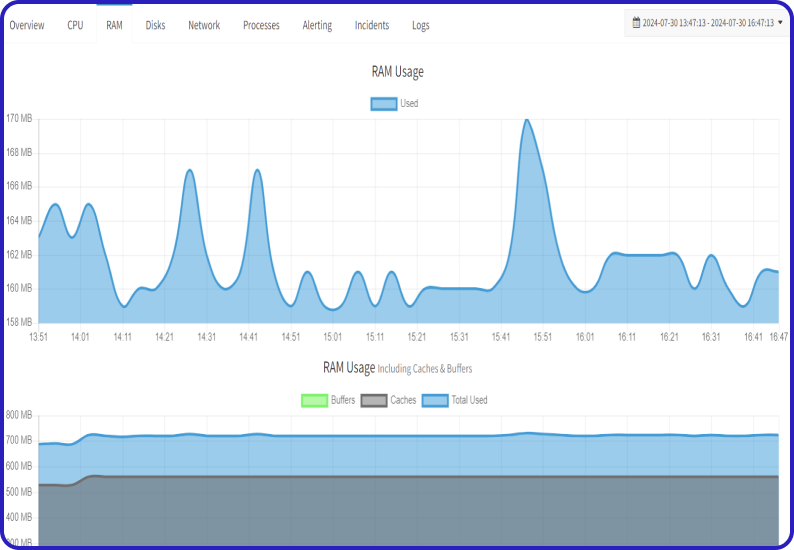Toggle the Total Used legend swatch
The image size is (794, 550).
pyautogui.click(x=434, y=400)
